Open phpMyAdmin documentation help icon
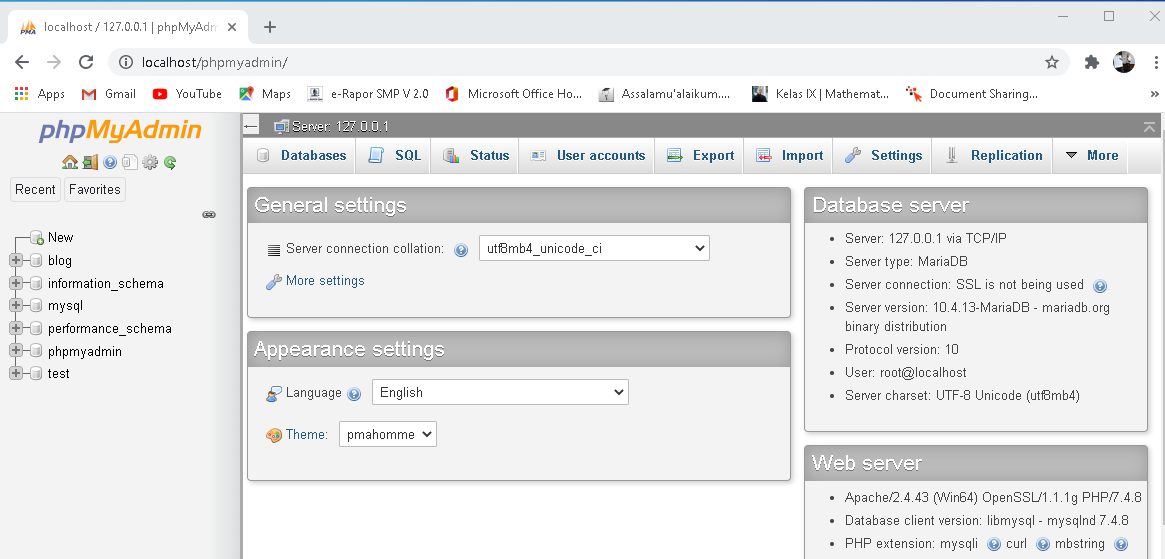Viewport: 1165px width, 559px height. (110, 162)
